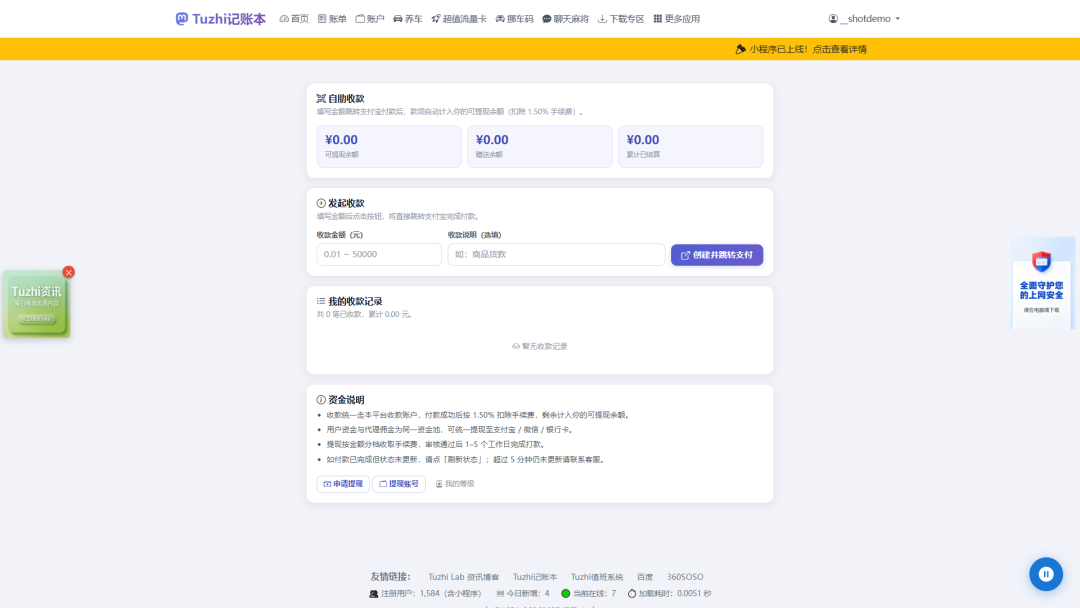1080x608 pixels.
Task: Open the _shotdemo user account dropdown
Action: click(x=864, y=19)
